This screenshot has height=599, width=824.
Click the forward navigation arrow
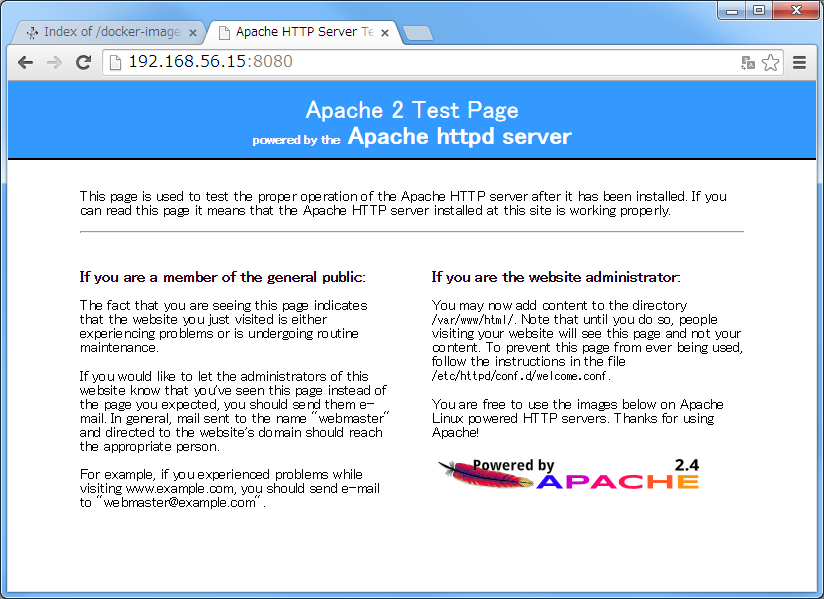coord(54,63)
